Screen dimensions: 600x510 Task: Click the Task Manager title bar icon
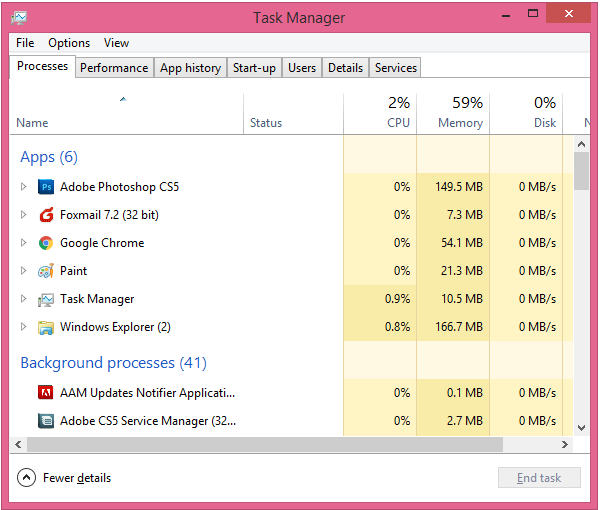pyautogui.click(x=19, y=18)
